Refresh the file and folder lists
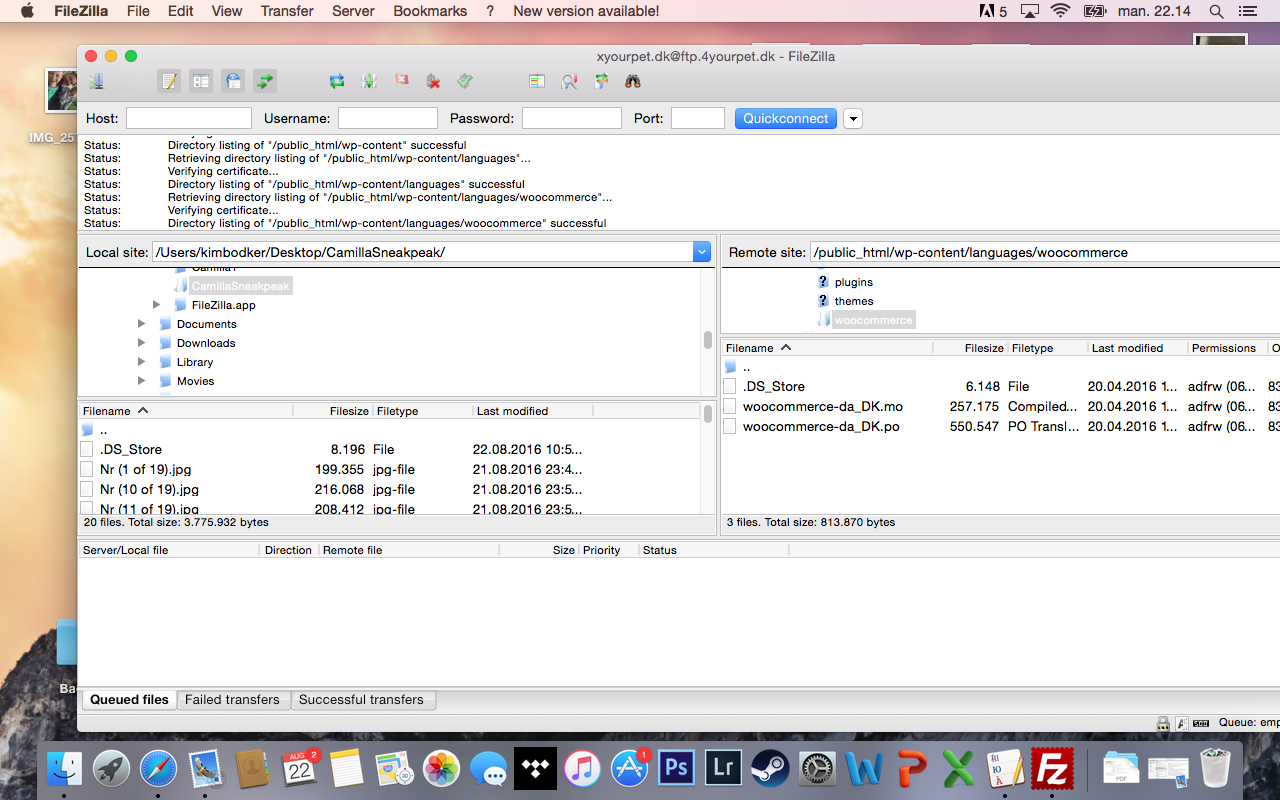 (337, 81)
